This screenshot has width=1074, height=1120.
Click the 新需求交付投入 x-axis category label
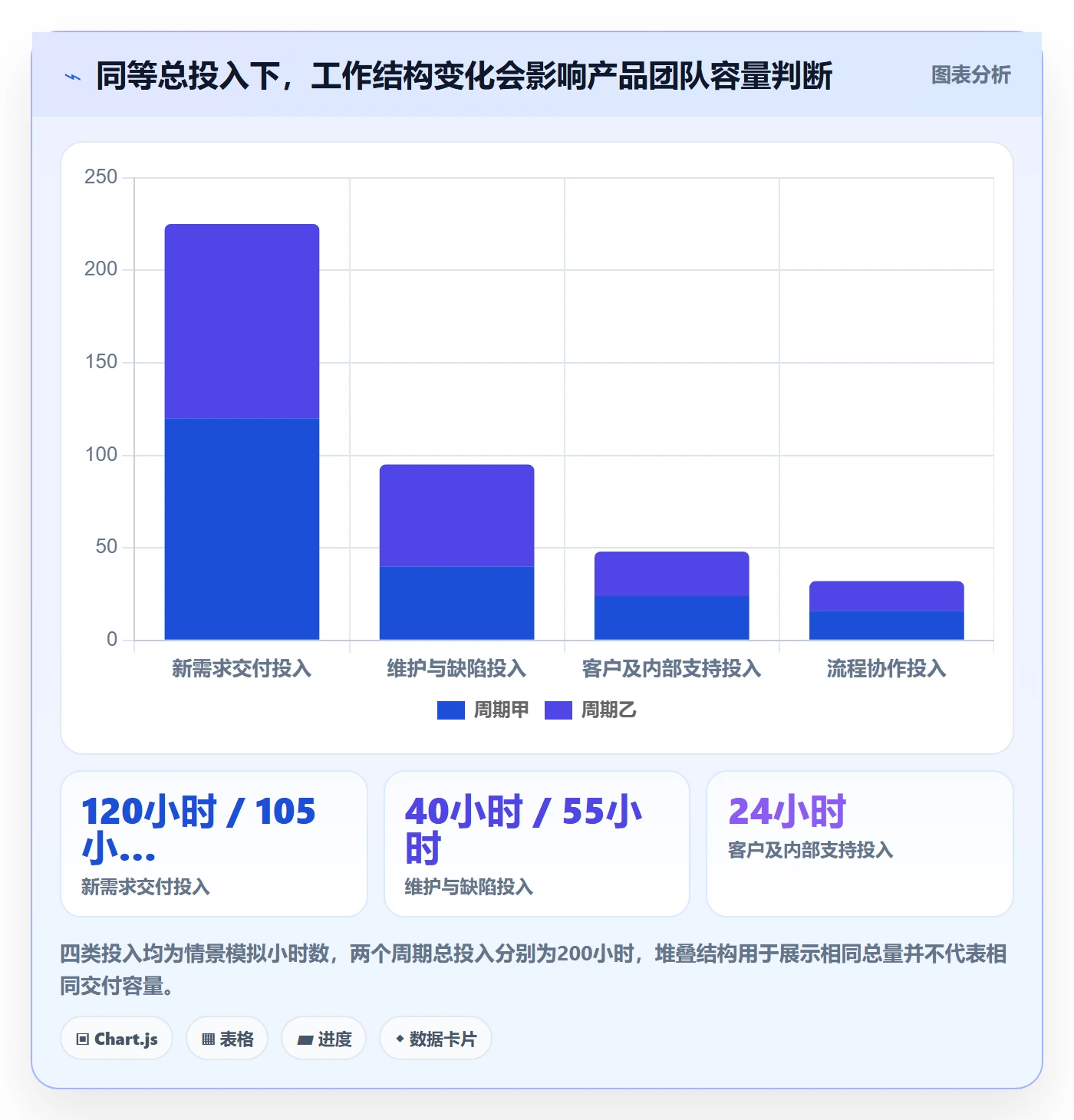tap(242, 669)
